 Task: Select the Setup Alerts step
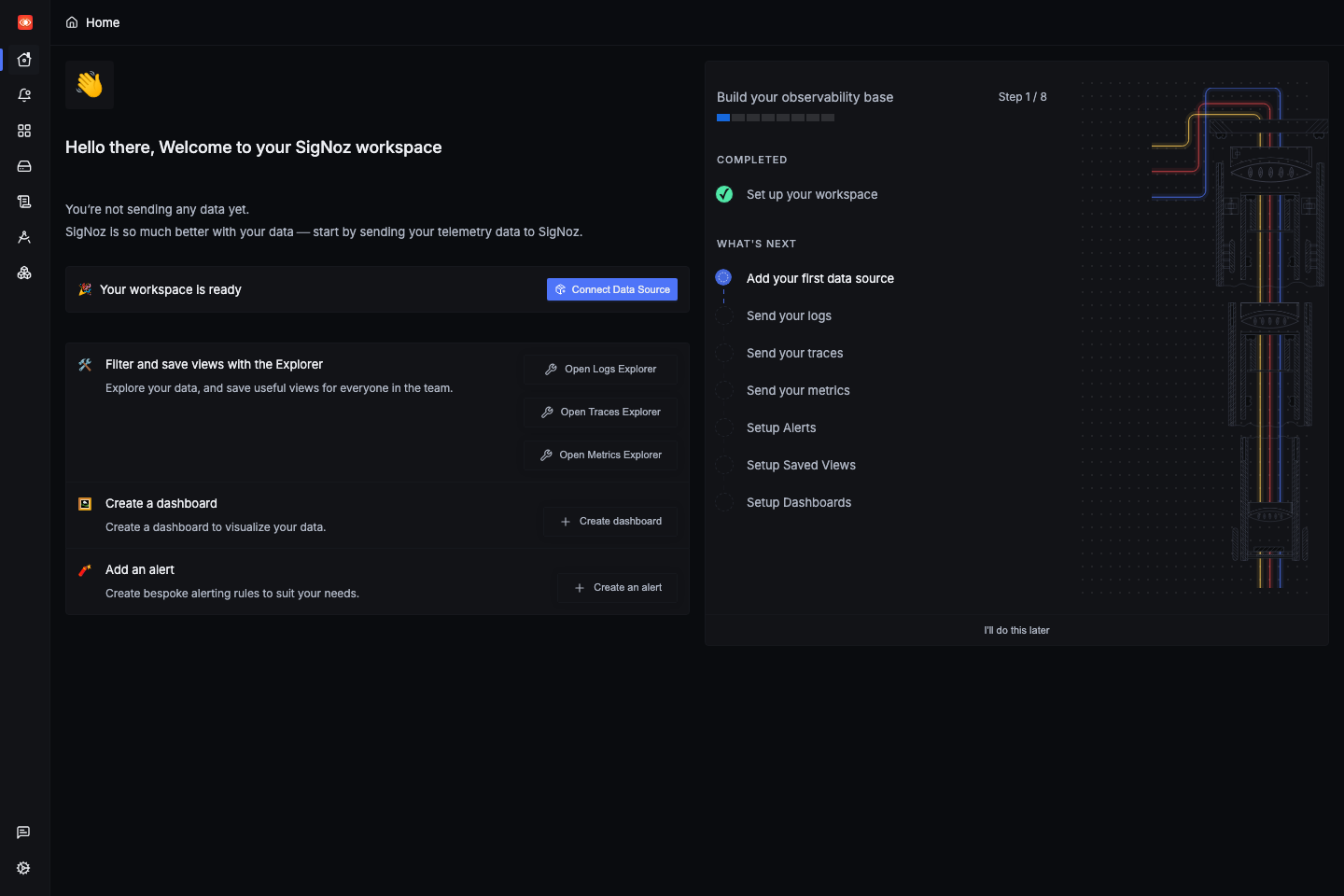[x=781, y=427]
